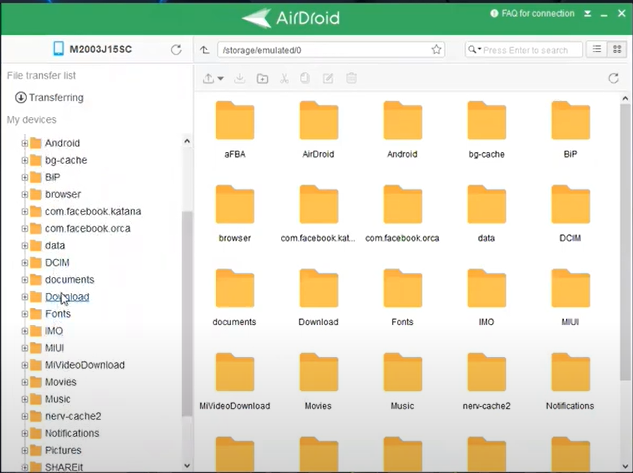The image size is (633, 473).
Task: Expand the browser tree node
Action: pos(25,194)
